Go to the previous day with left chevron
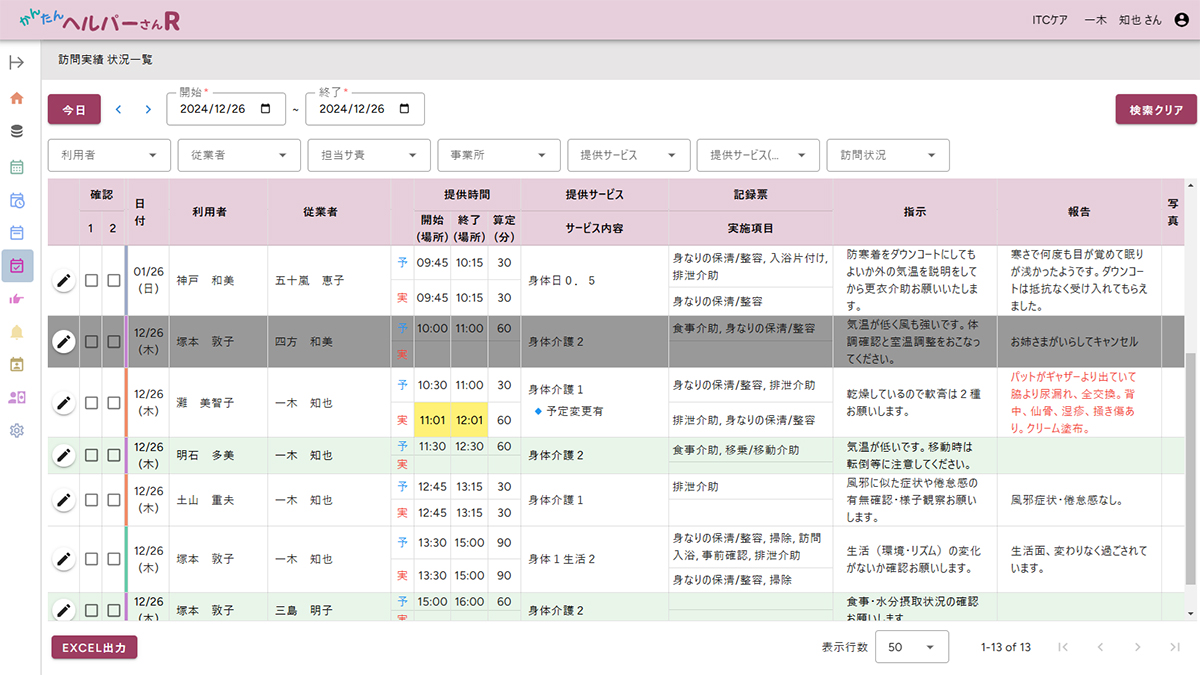The width and height of the screenshot is (1200, 675). pos(118,109)
